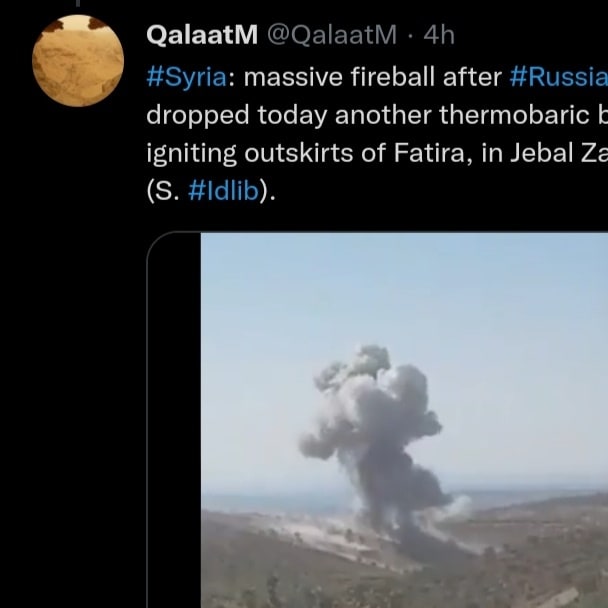Click the QalaatM display name
The height and width of the screenshot is (608, 608).
point(202,35)
